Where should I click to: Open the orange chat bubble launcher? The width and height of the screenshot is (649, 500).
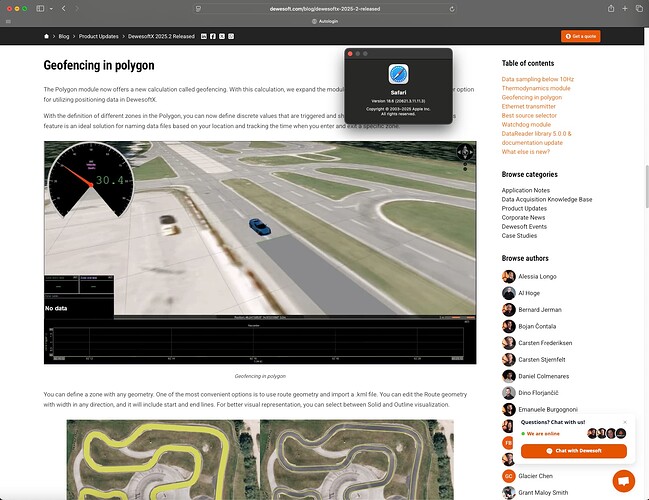(623, 481)
